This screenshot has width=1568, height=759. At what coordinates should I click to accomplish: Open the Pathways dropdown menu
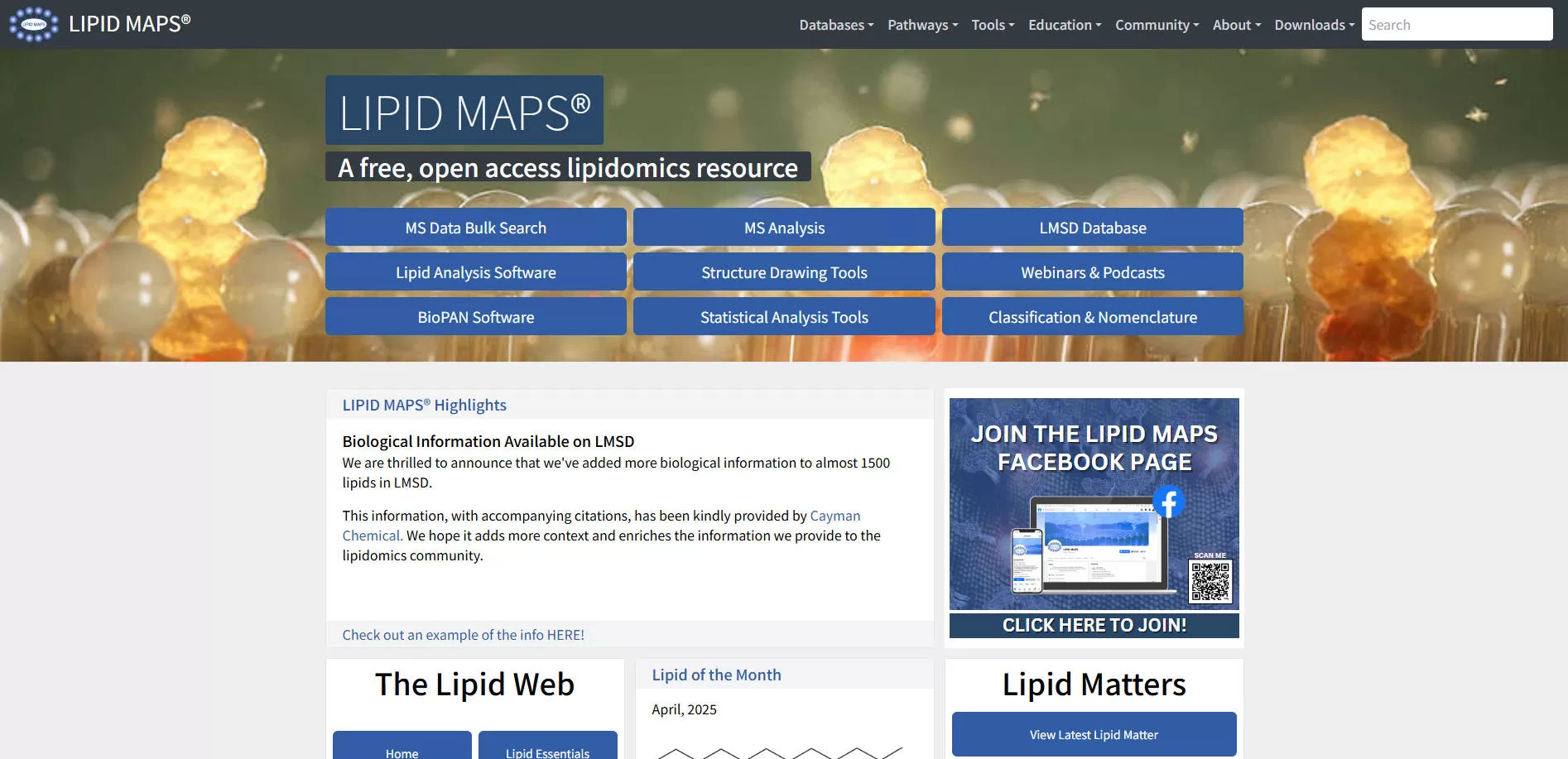point(921,25)
